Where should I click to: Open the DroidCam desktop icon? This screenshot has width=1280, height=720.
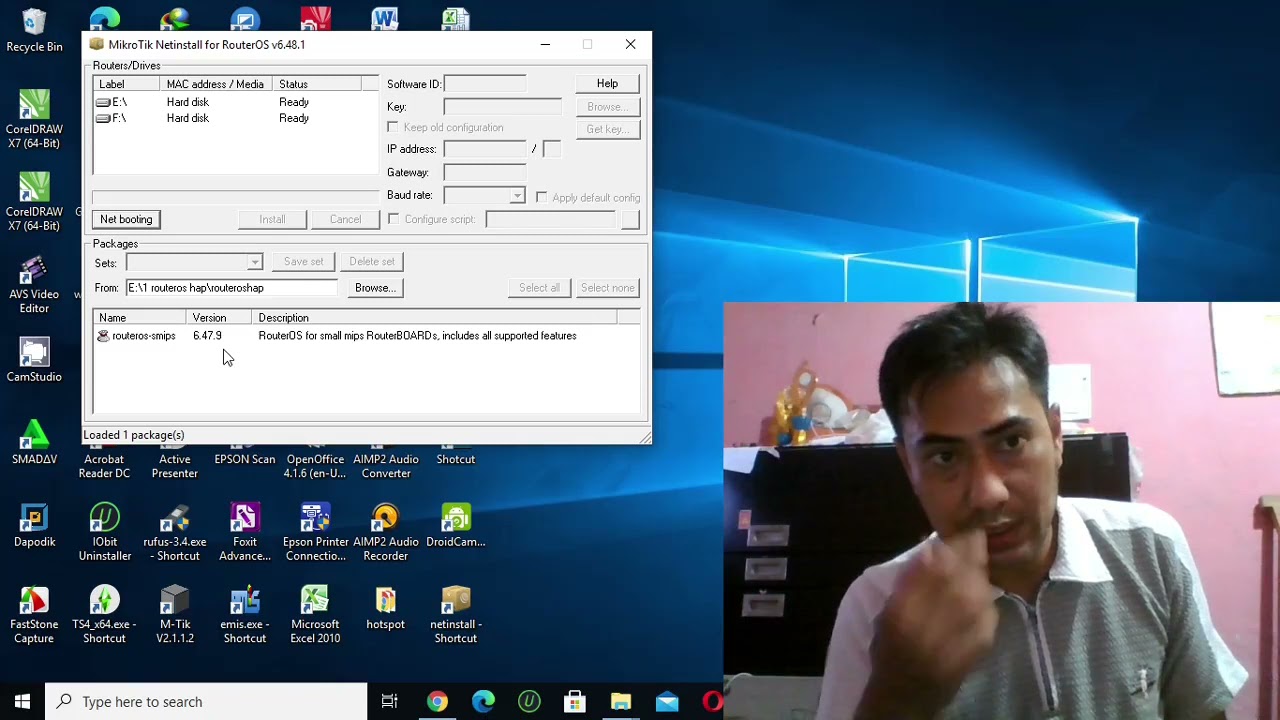pos(456,526)
